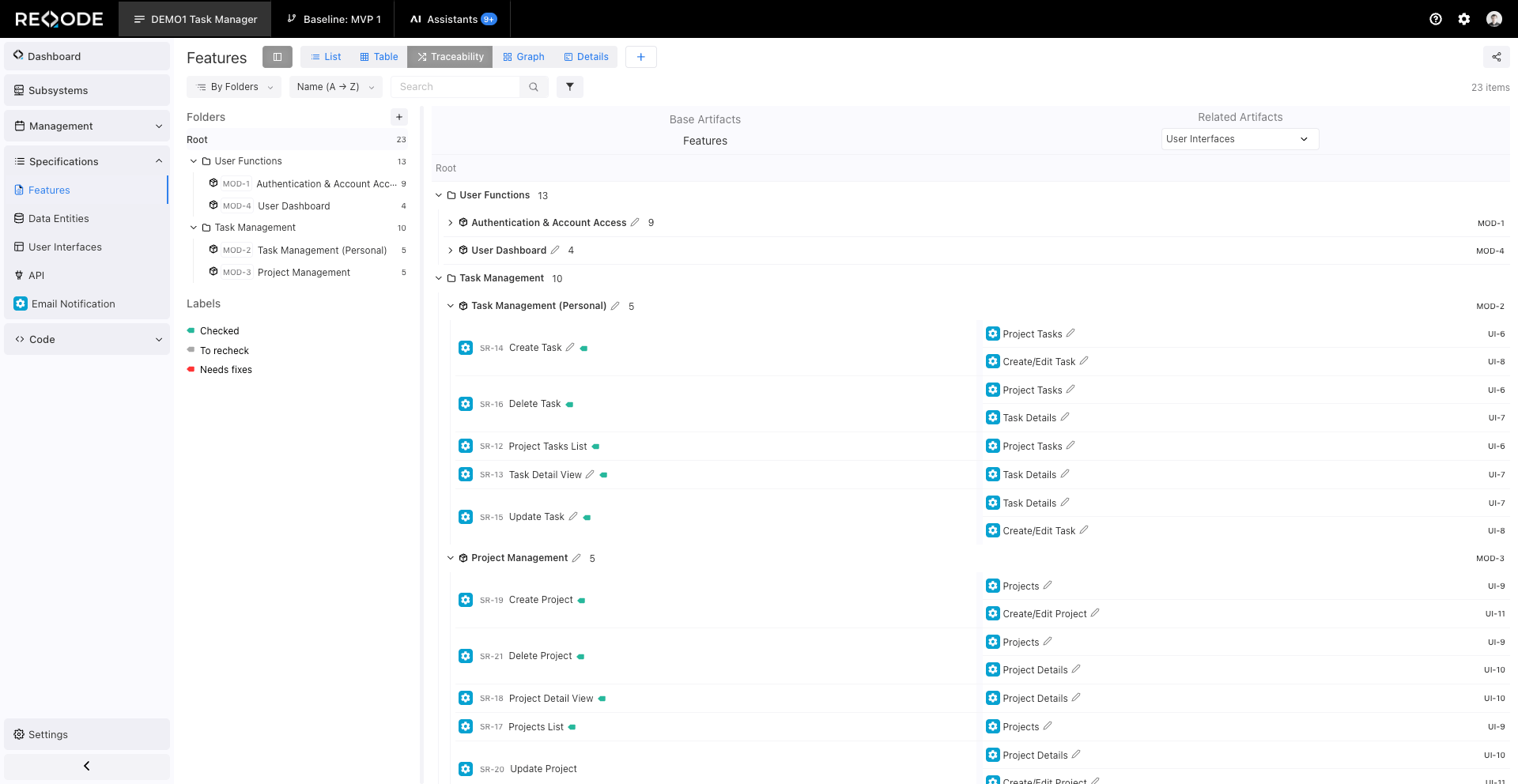Click the share icon at top right
Image resolution: width=1518 pixels, height=784 pixels.
click(1496, 57)
